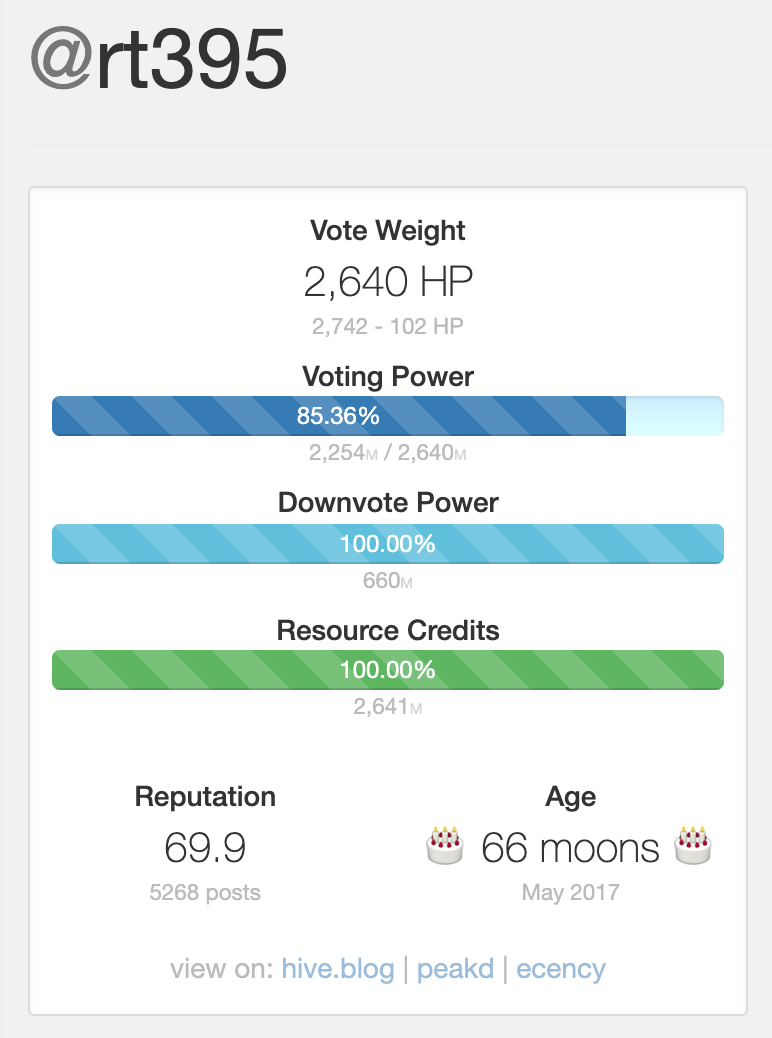Click the Voting Power 85.36% progress bar
Viewport: 772px width, 1038px height.
338,416
